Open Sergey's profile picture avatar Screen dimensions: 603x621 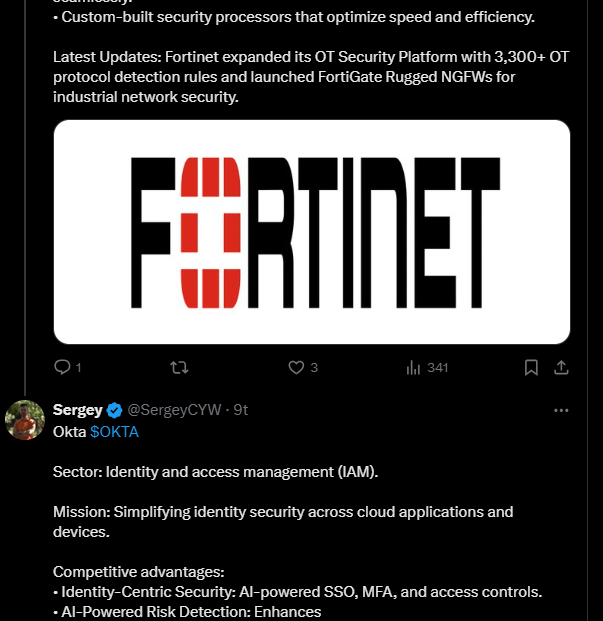pyautogui.click(x=25, y=420)
